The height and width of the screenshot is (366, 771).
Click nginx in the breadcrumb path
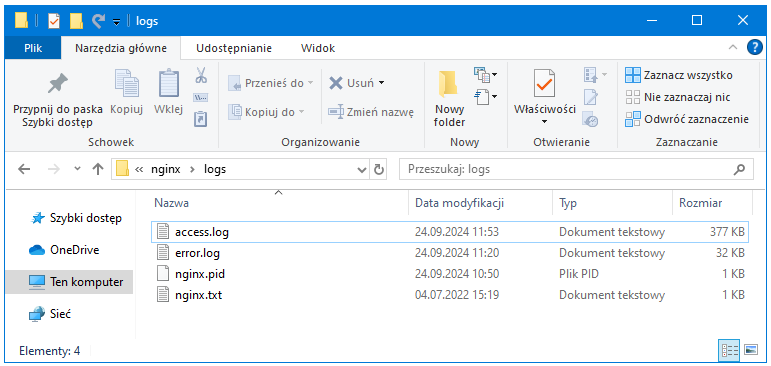click(x=165, y=170)
